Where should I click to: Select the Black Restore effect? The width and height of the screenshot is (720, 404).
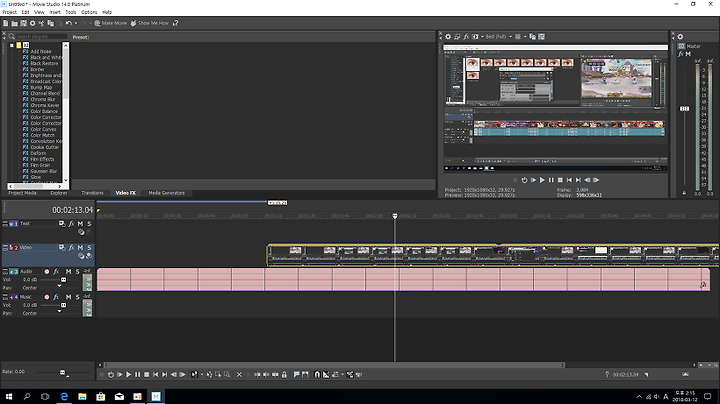[44, 63]
